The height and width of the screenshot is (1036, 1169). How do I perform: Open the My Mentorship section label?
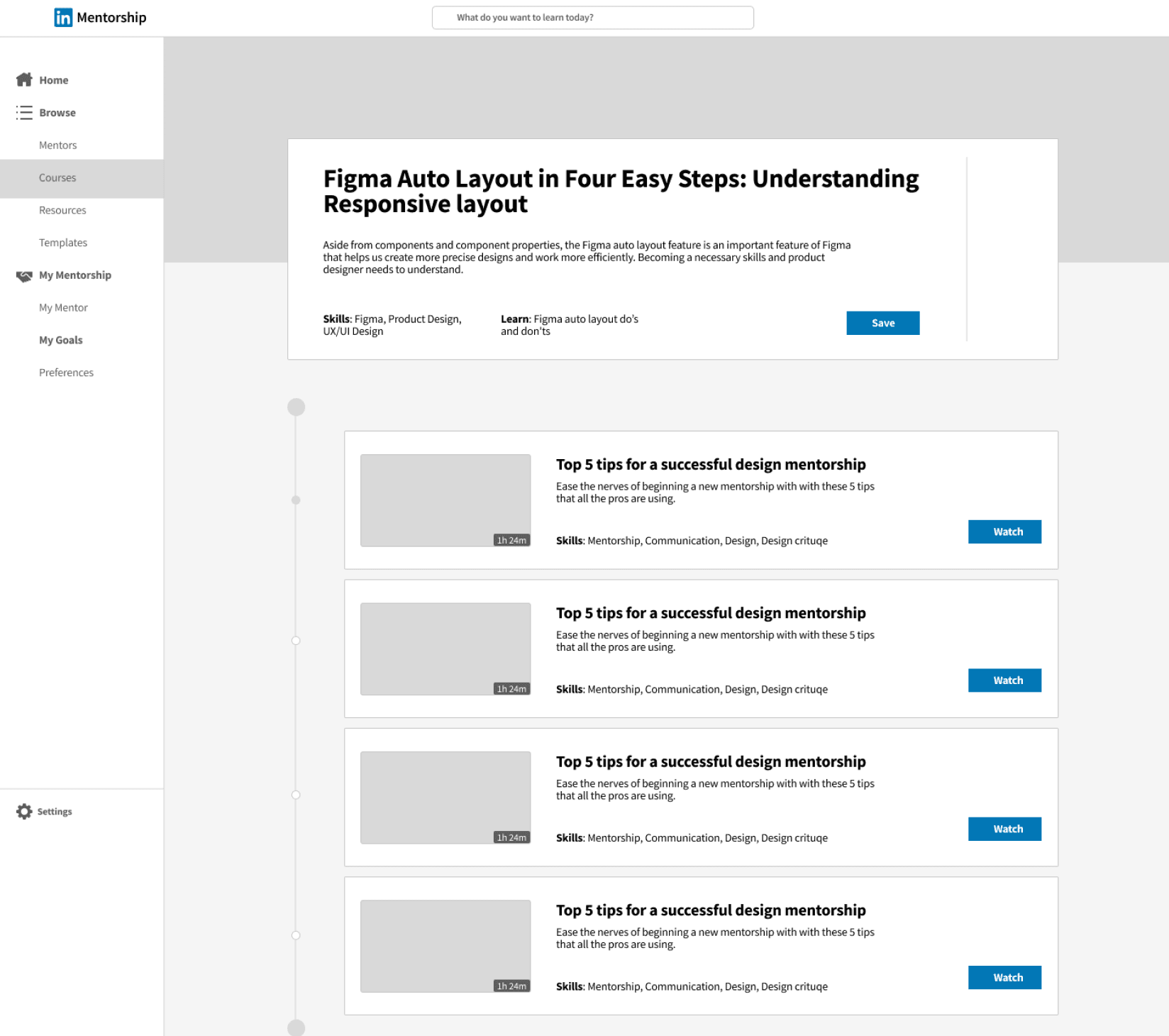(75, 275)
